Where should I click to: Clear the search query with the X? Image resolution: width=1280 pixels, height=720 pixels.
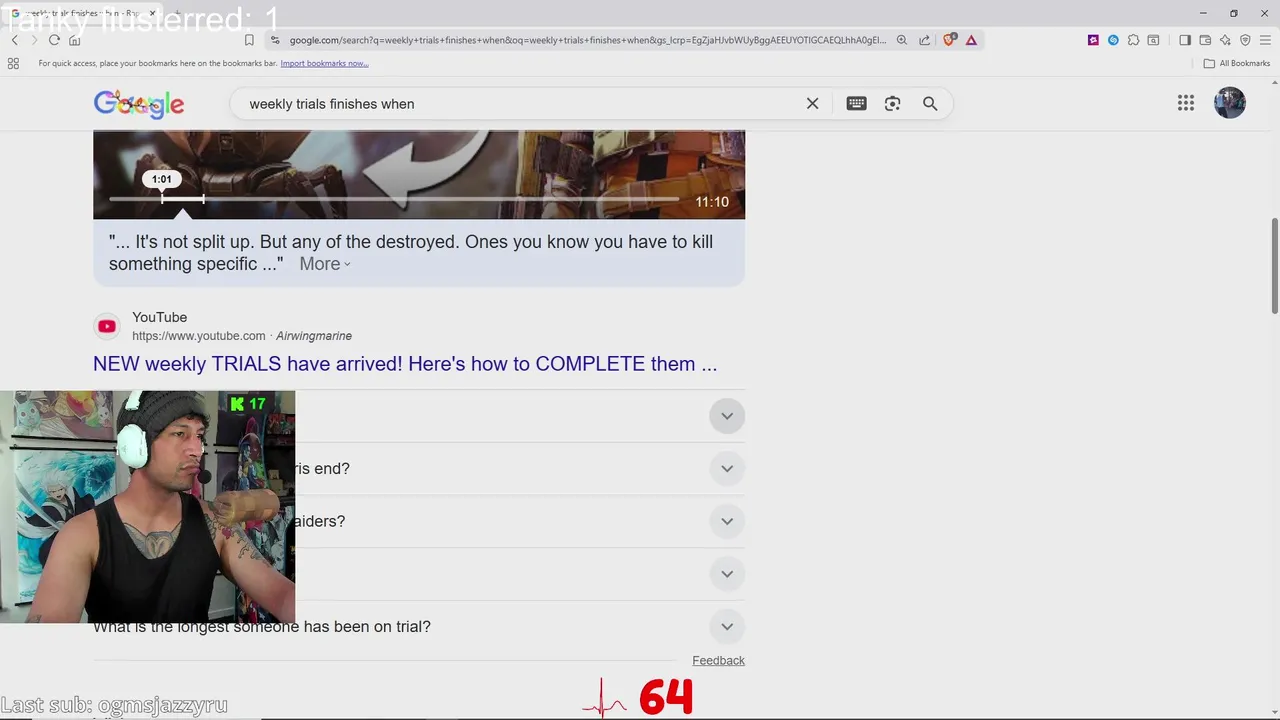pos(812,104)
